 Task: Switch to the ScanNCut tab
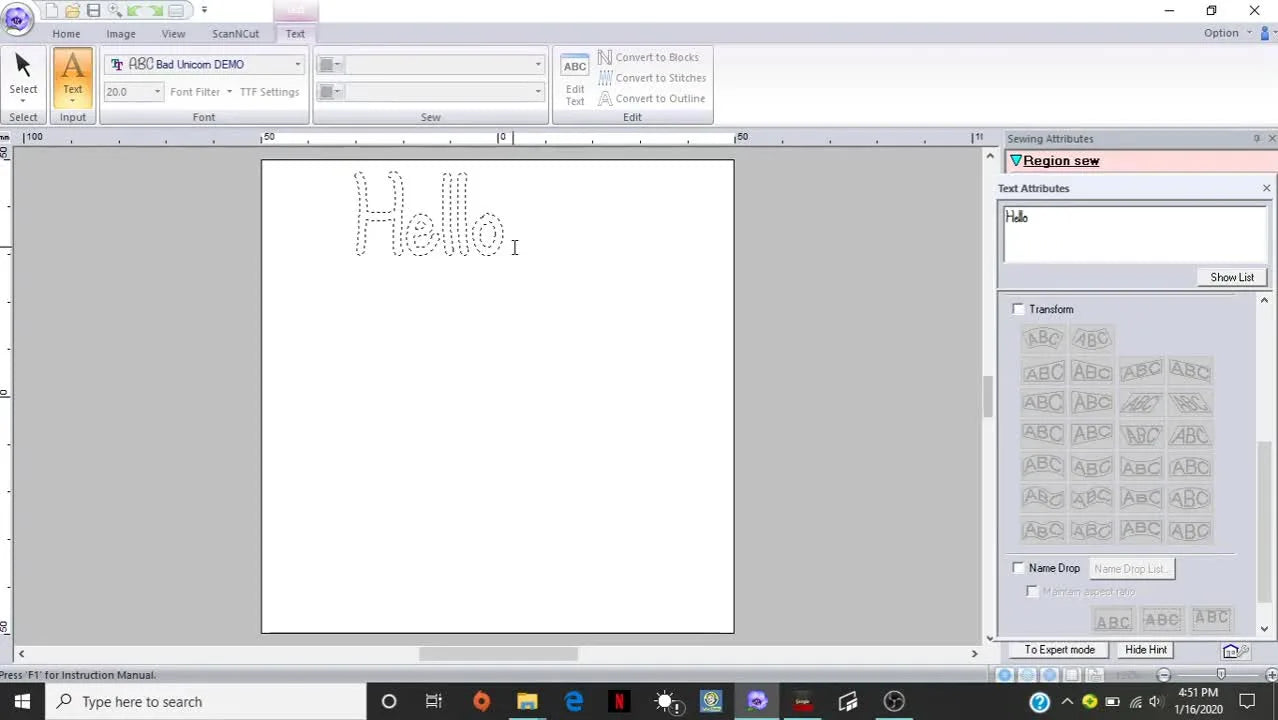[235, 33]
